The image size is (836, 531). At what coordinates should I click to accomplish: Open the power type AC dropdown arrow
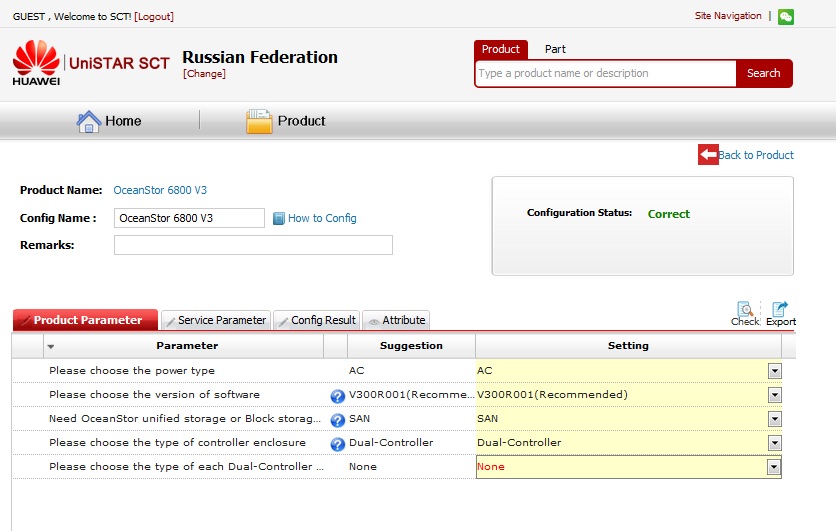coord(775,371)
